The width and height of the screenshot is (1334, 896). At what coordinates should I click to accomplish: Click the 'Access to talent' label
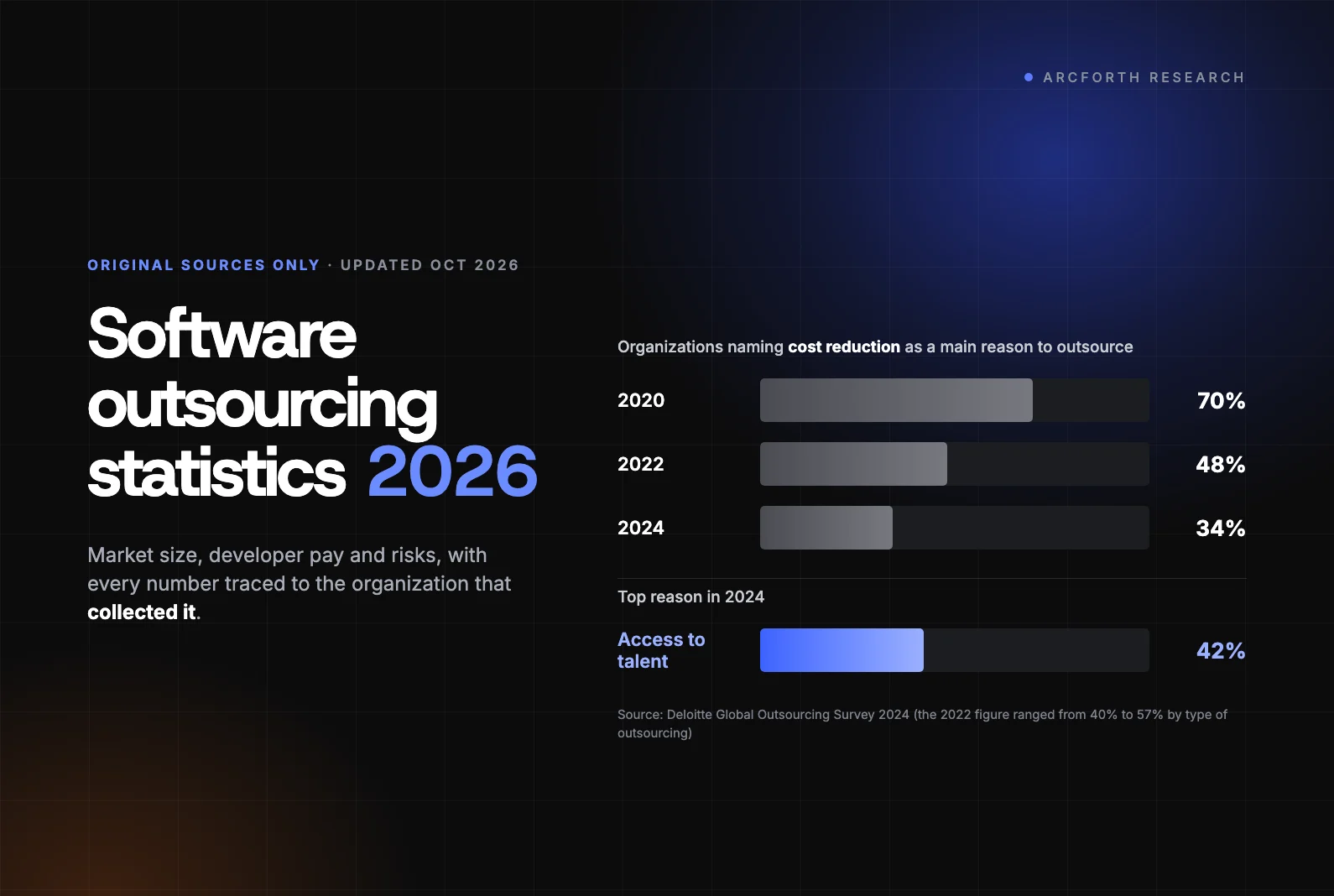click(661, 650)
